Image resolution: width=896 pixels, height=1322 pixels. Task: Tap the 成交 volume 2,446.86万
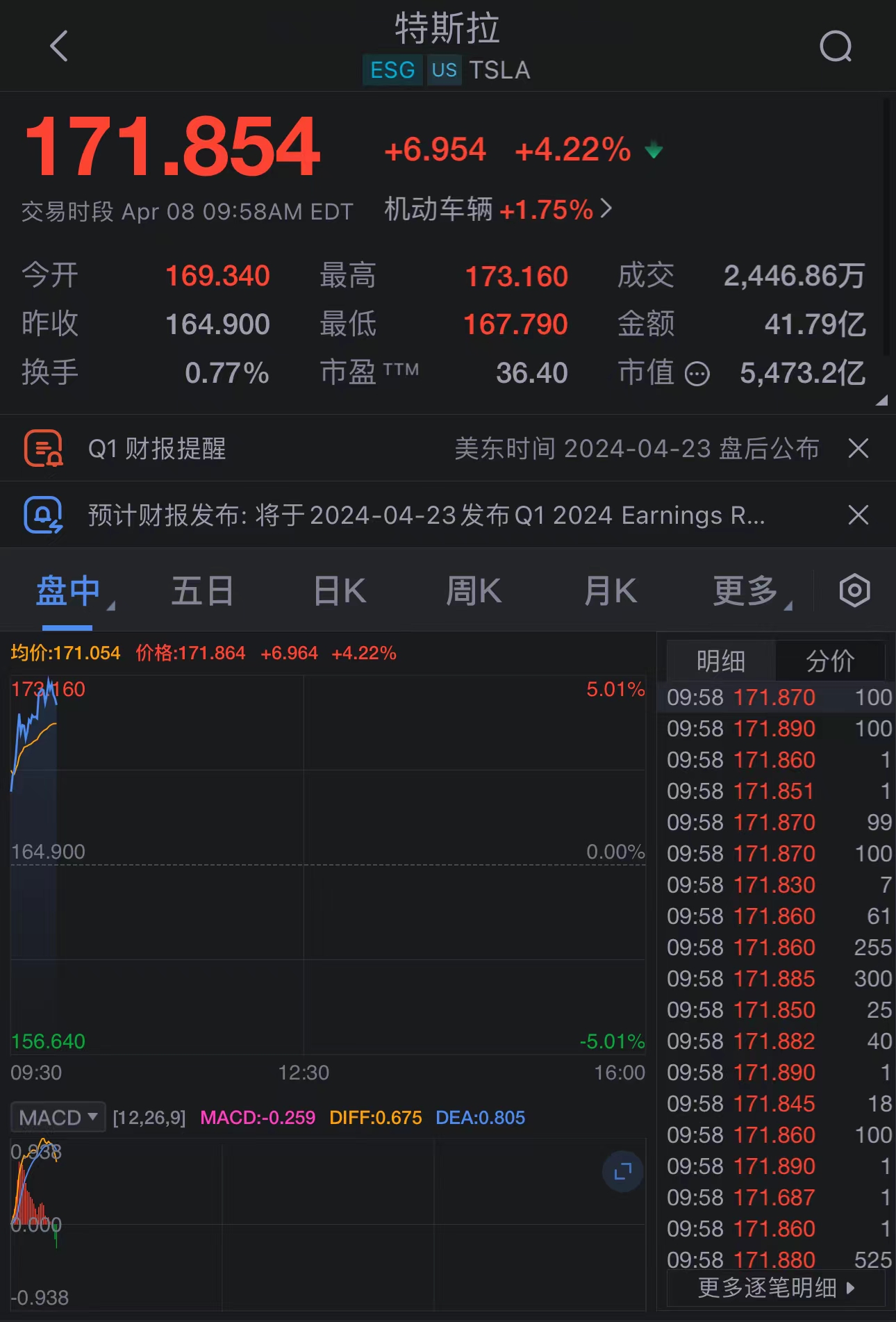tap(795, 276)
